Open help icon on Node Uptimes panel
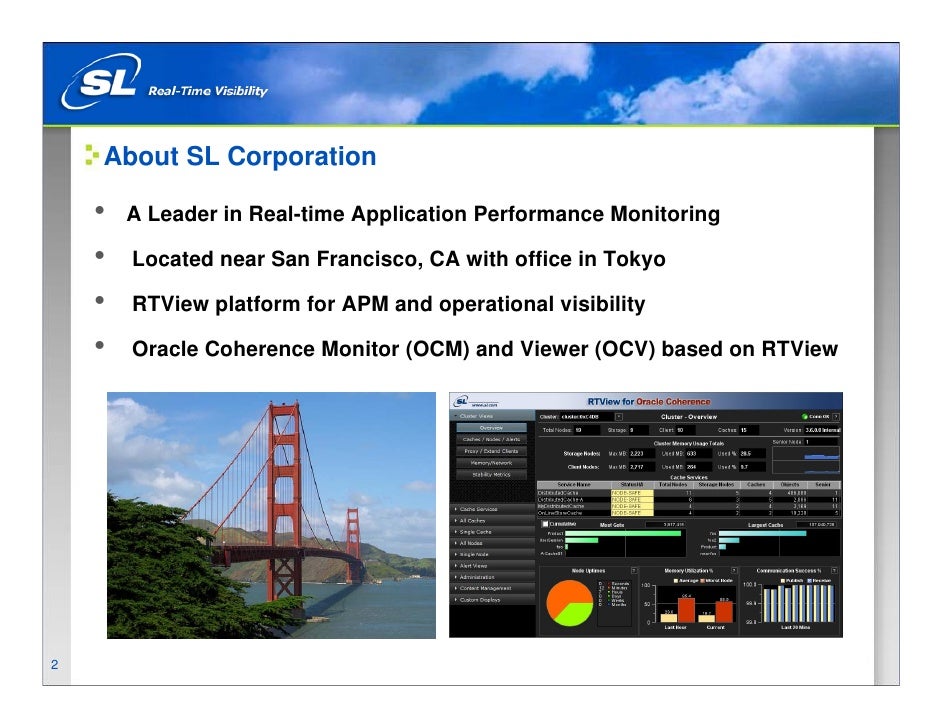 [634, 571]
